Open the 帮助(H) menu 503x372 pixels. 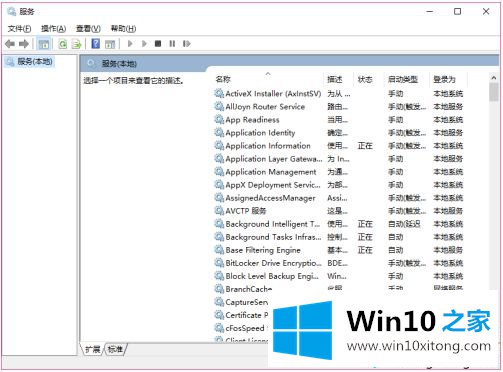[123, 29]
